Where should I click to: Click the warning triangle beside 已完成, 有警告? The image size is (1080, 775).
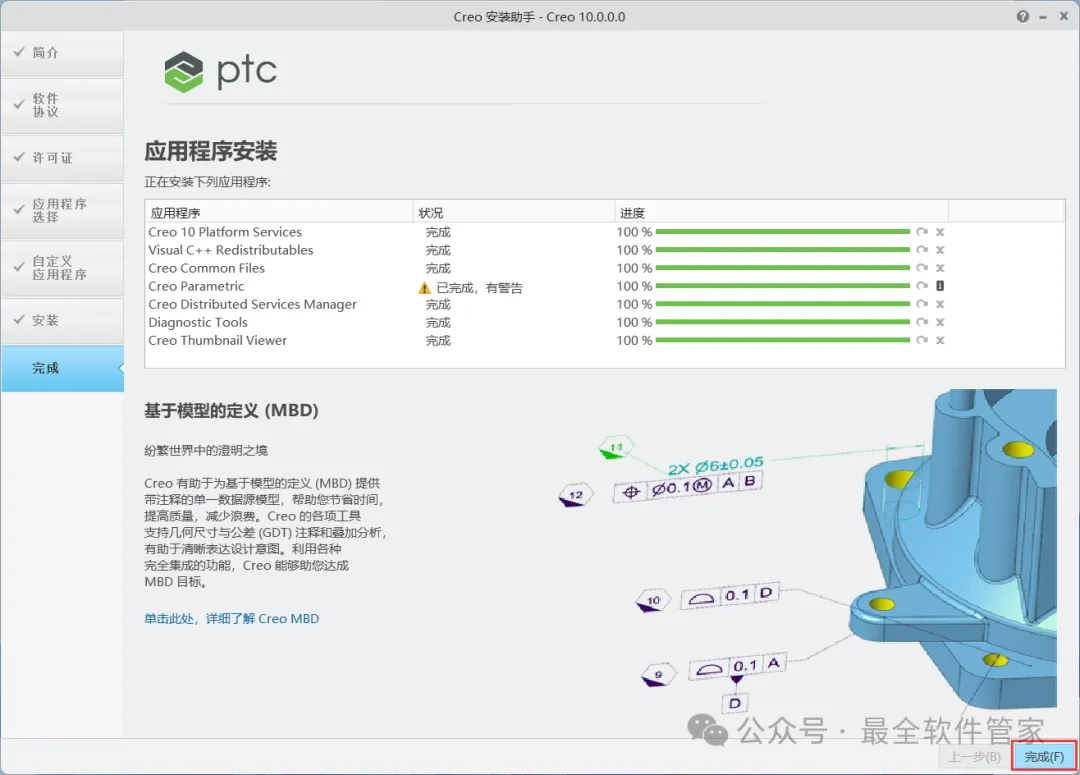tap(424, 288)
